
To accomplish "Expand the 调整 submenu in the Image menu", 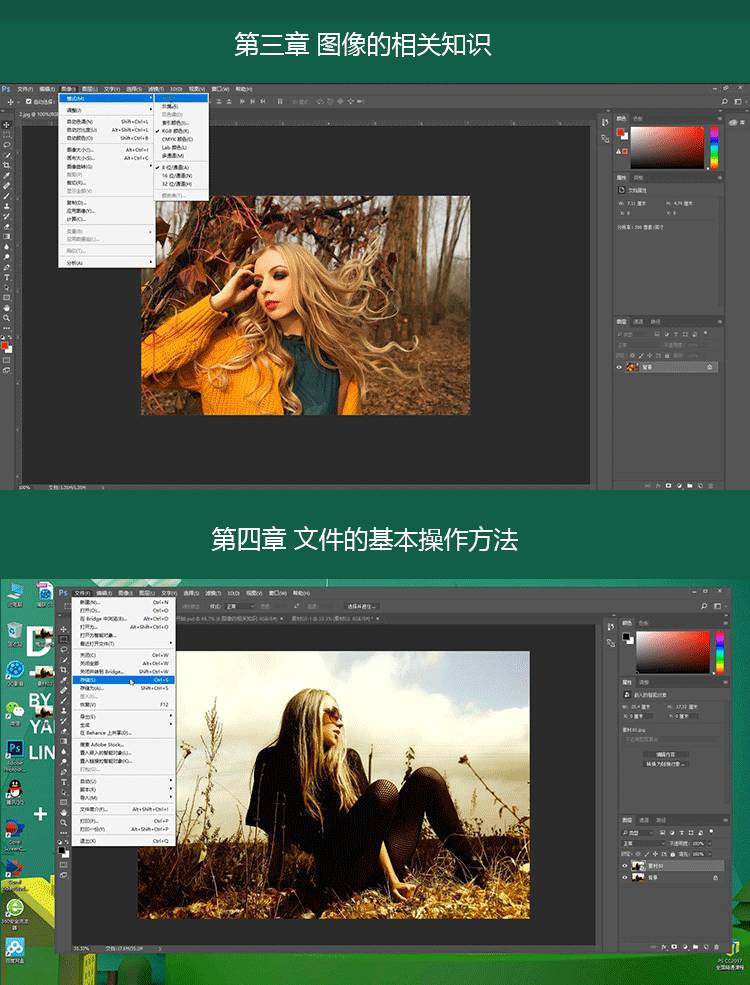I will pyautogui.click(x=107, y=109).
